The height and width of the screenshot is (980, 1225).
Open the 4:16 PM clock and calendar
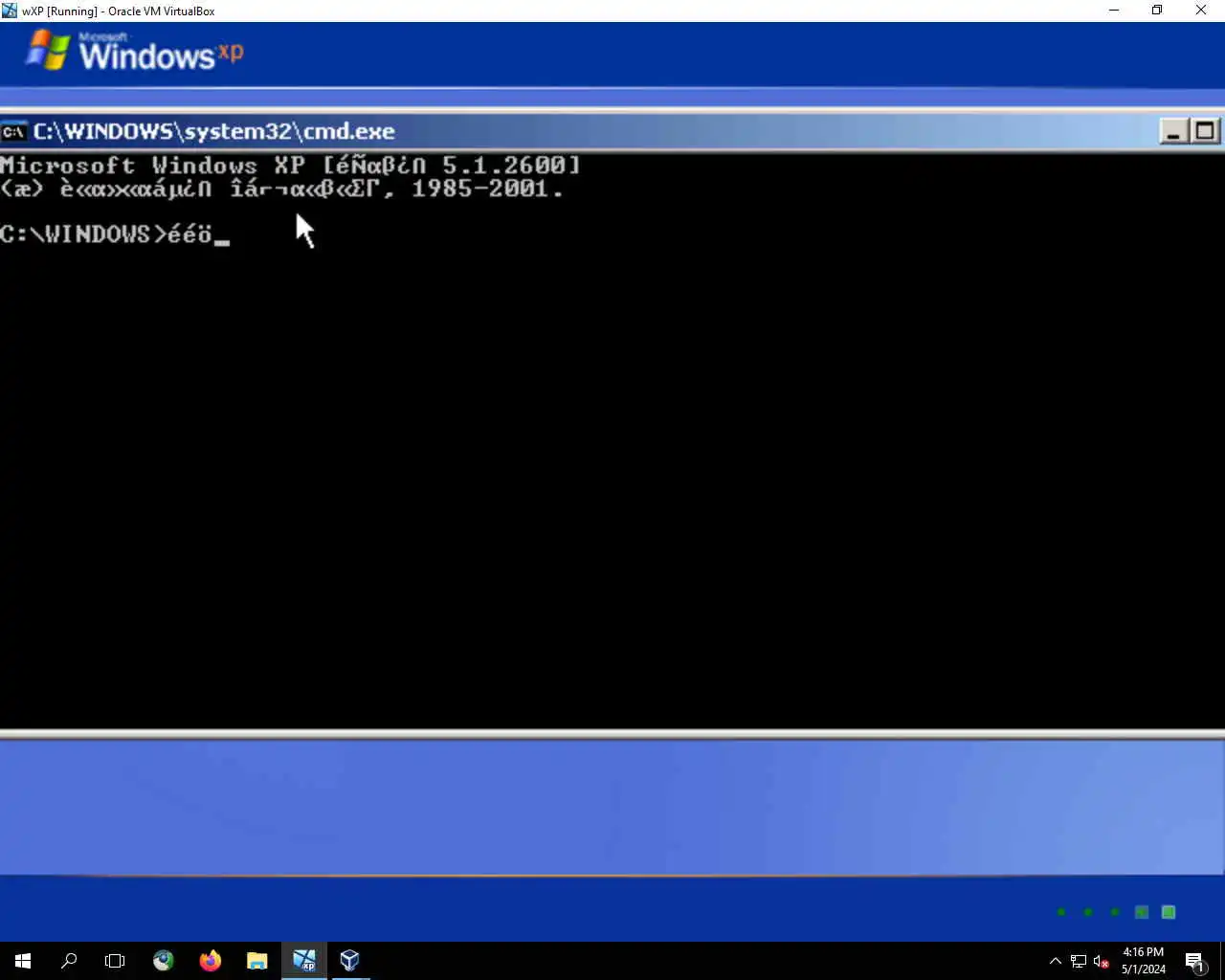[x=1144, y=961]
